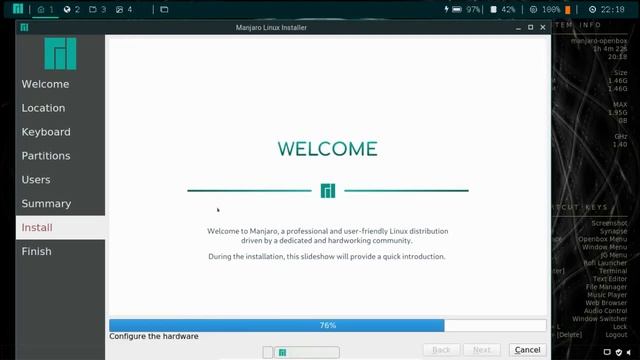This screenshot has width=640, height=360.
Task: Click 'Music Player' in the shortcut keys list
Action: pyautogui.click(x=607, y=295)
